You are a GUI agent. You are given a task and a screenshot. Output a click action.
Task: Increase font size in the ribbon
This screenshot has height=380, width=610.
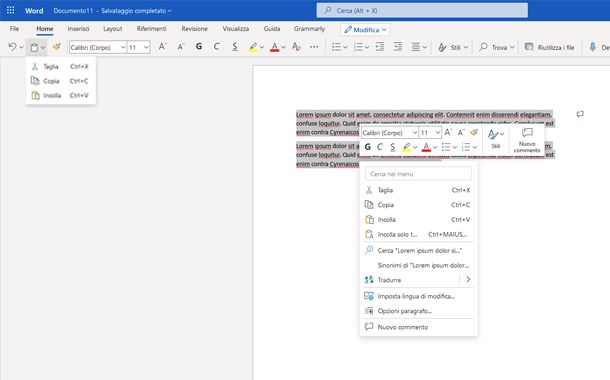pos(162,47)
